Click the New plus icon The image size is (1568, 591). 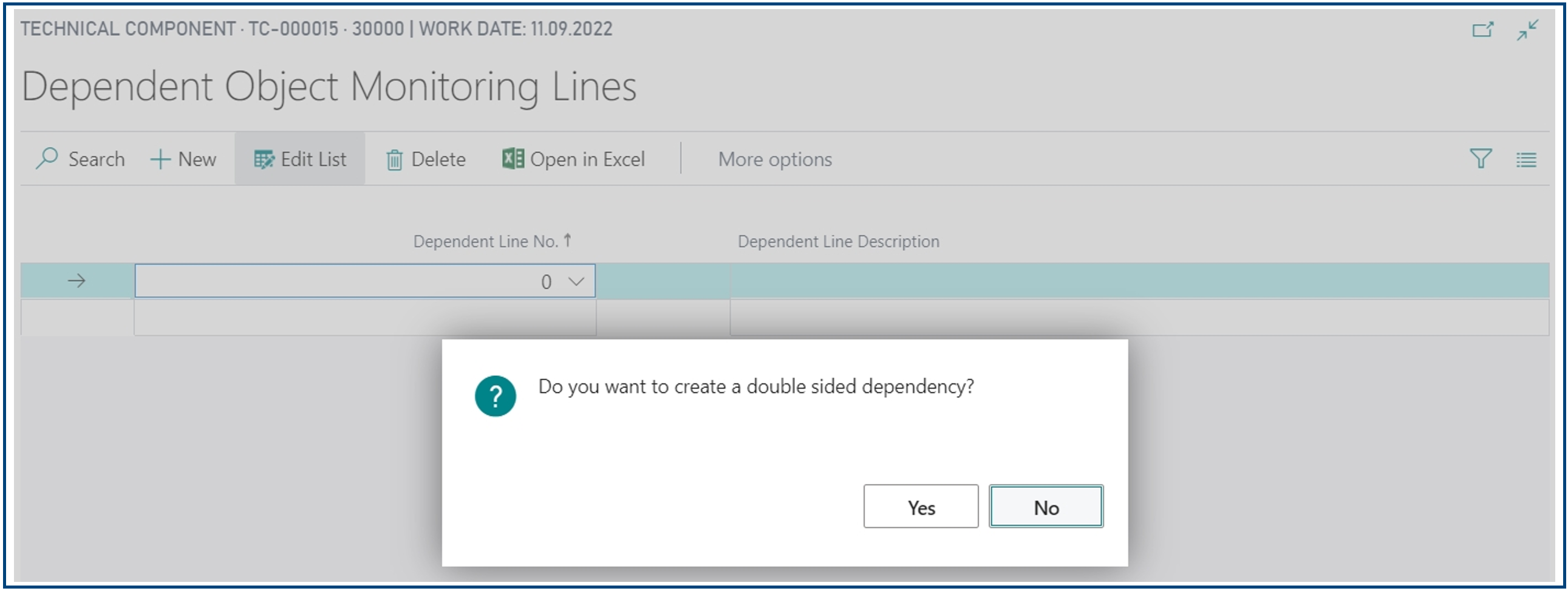(x=160, y=160)
